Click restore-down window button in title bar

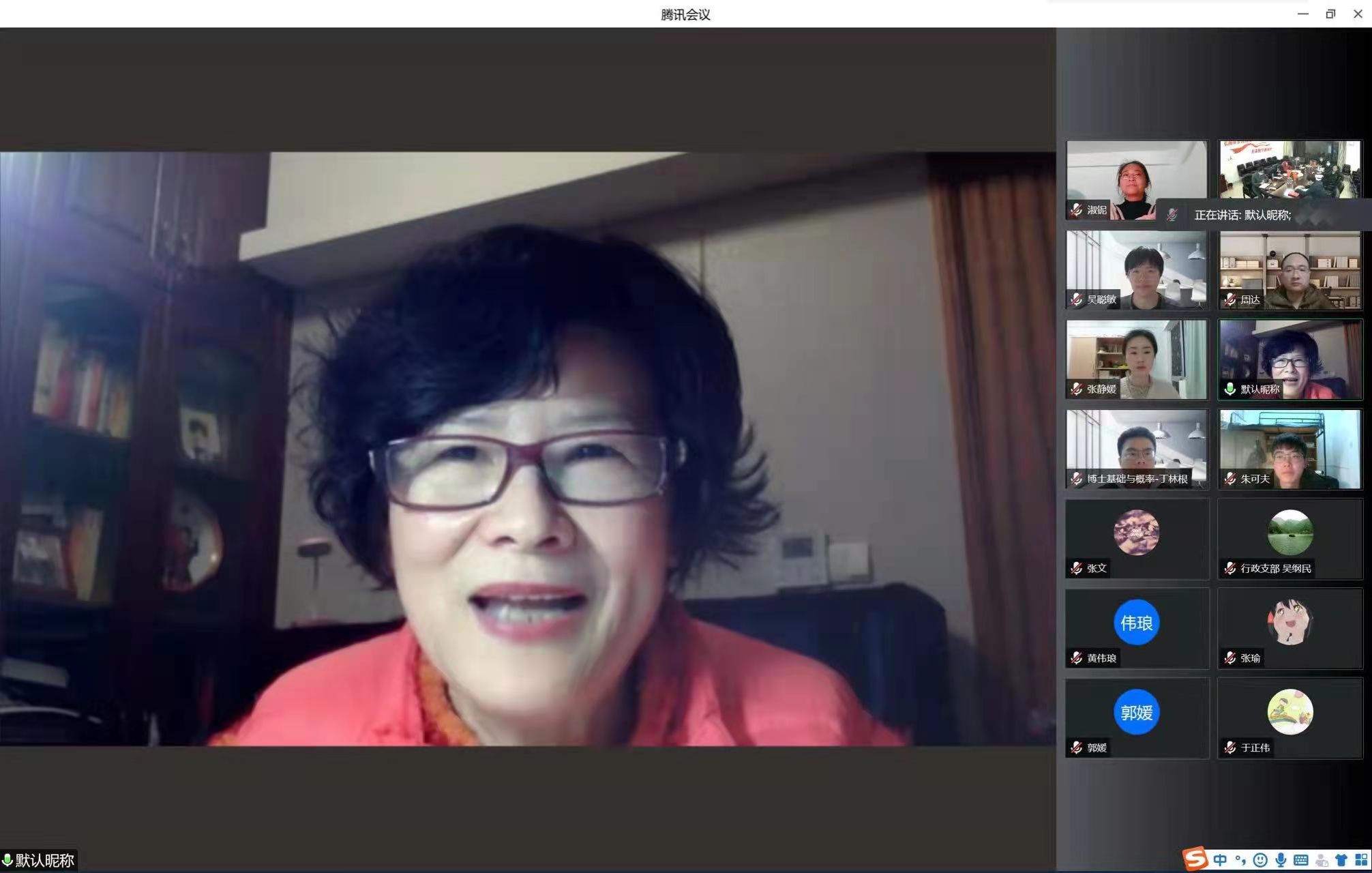pos(1330,14)
